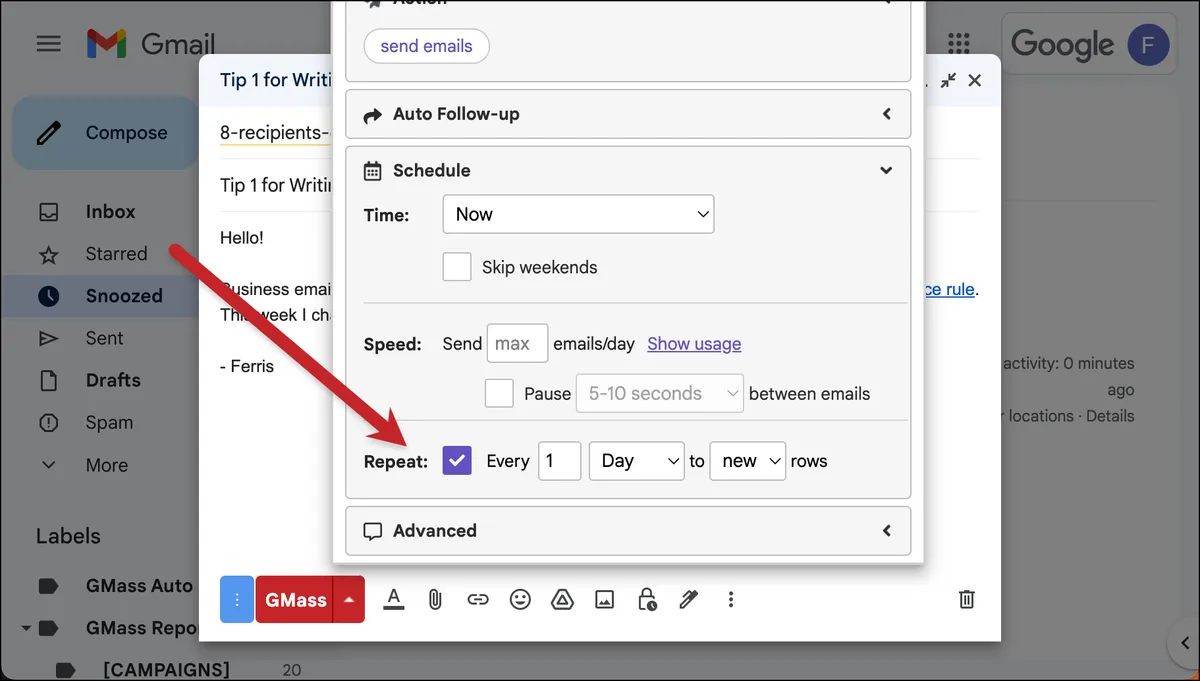Click the Compose button
The height and width of the screenshot is (681, 1200).
click(106, 133)
